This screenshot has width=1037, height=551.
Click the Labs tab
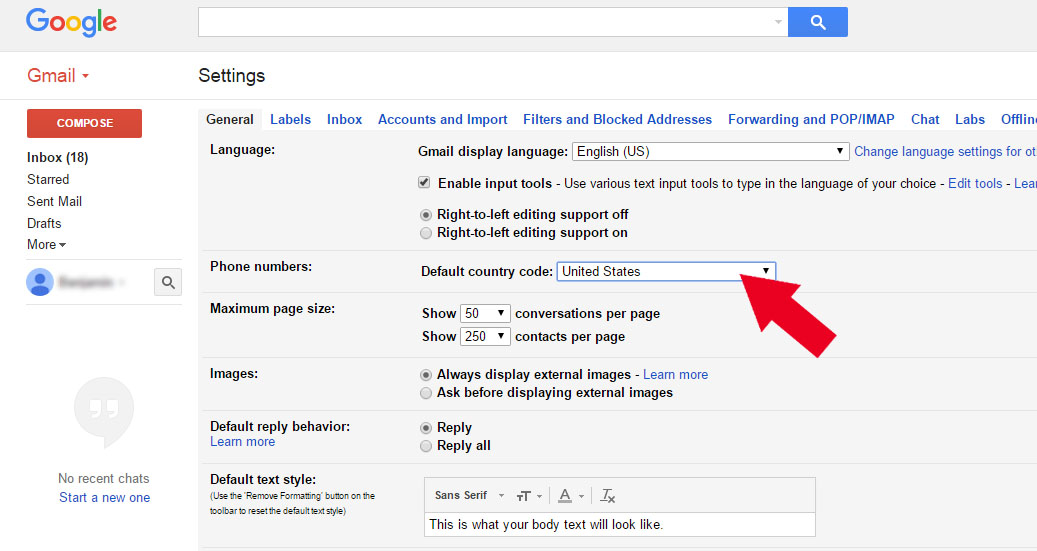pos(970,119)
